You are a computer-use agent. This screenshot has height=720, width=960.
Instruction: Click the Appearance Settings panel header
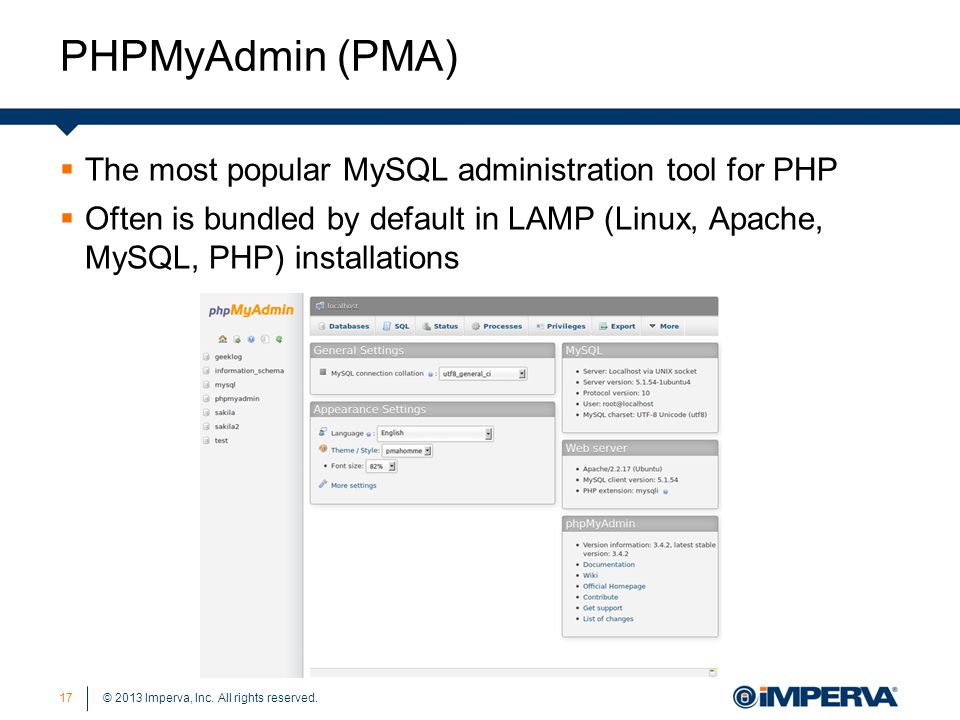(432, 410)
